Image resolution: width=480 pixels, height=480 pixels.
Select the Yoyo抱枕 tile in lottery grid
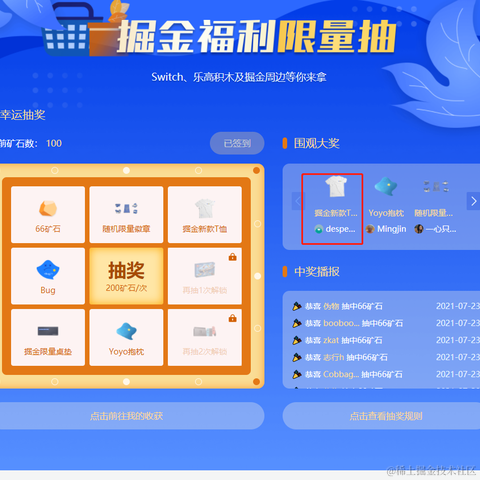point(126,337)
